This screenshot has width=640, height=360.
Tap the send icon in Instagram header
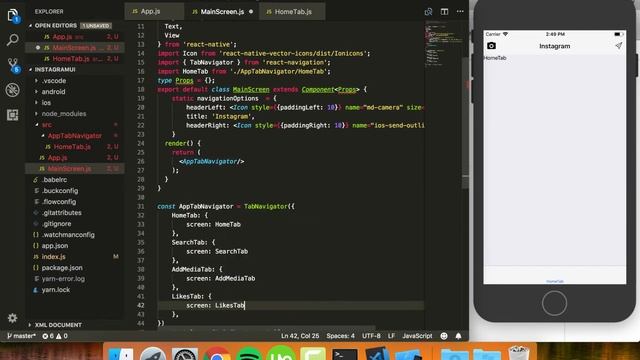[618, 46]
